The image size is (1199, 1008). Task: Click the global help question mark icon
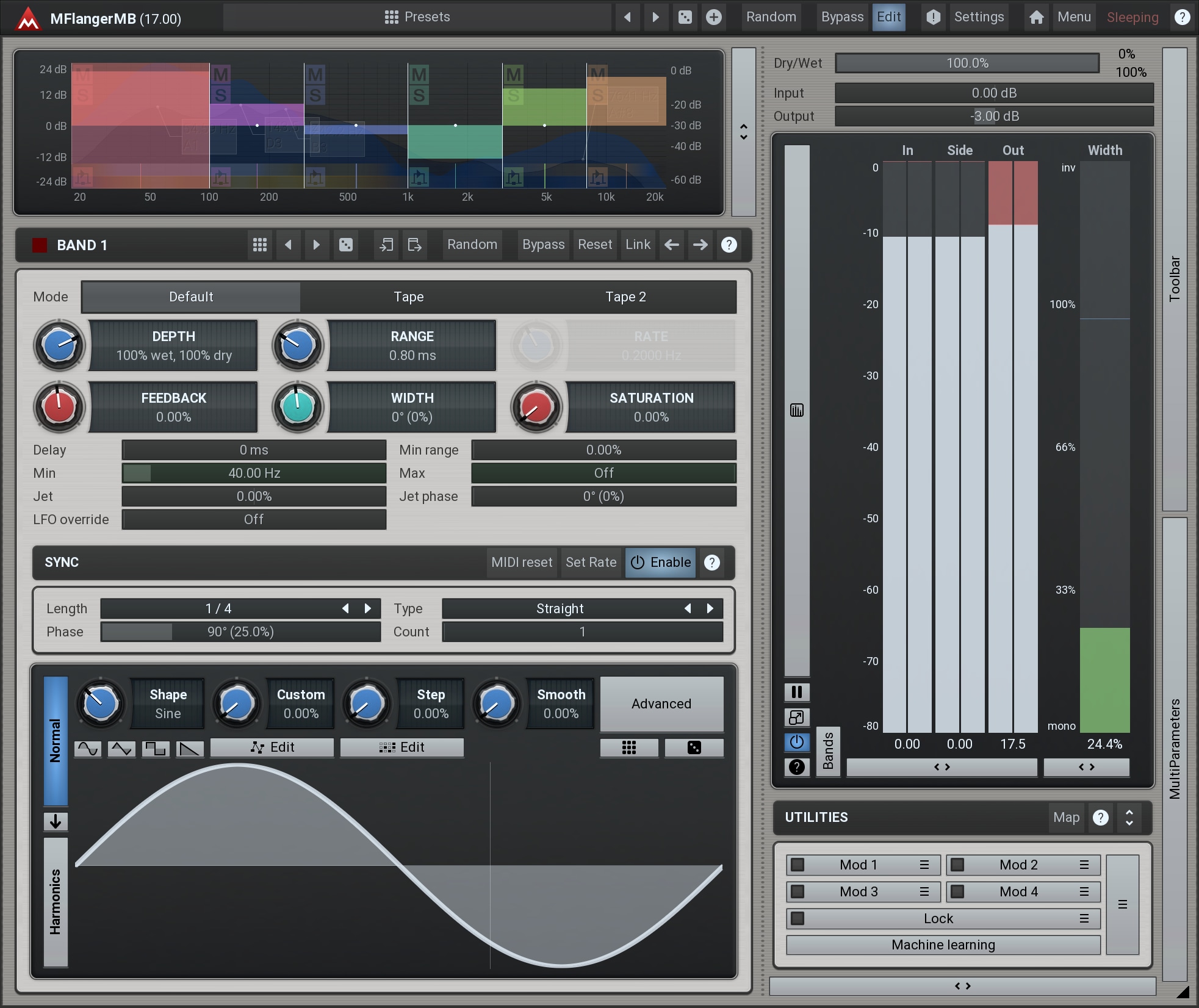(x=1182, y=17)
